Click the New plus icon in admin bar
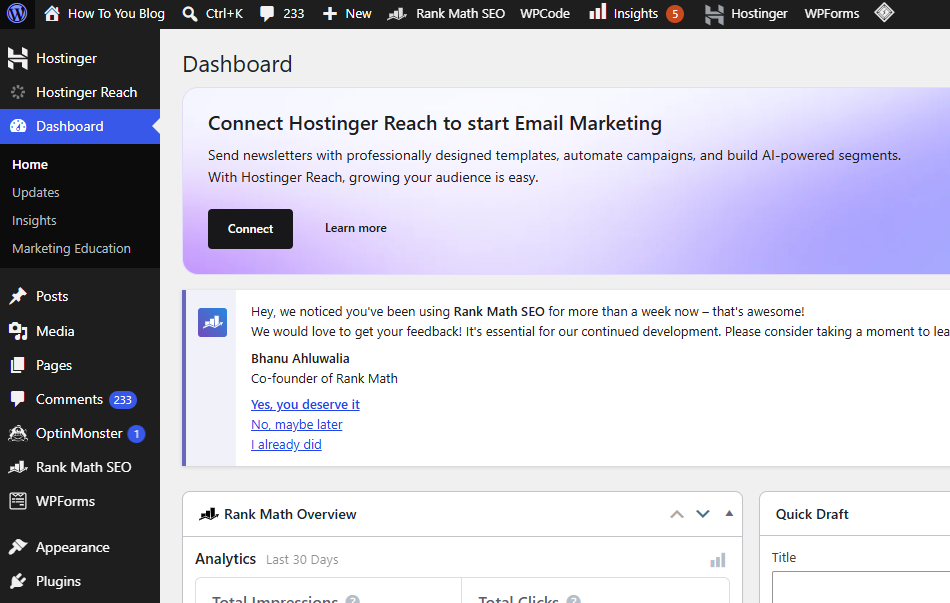950x603 pixels. pyautogui.click(x=330, y=13)
